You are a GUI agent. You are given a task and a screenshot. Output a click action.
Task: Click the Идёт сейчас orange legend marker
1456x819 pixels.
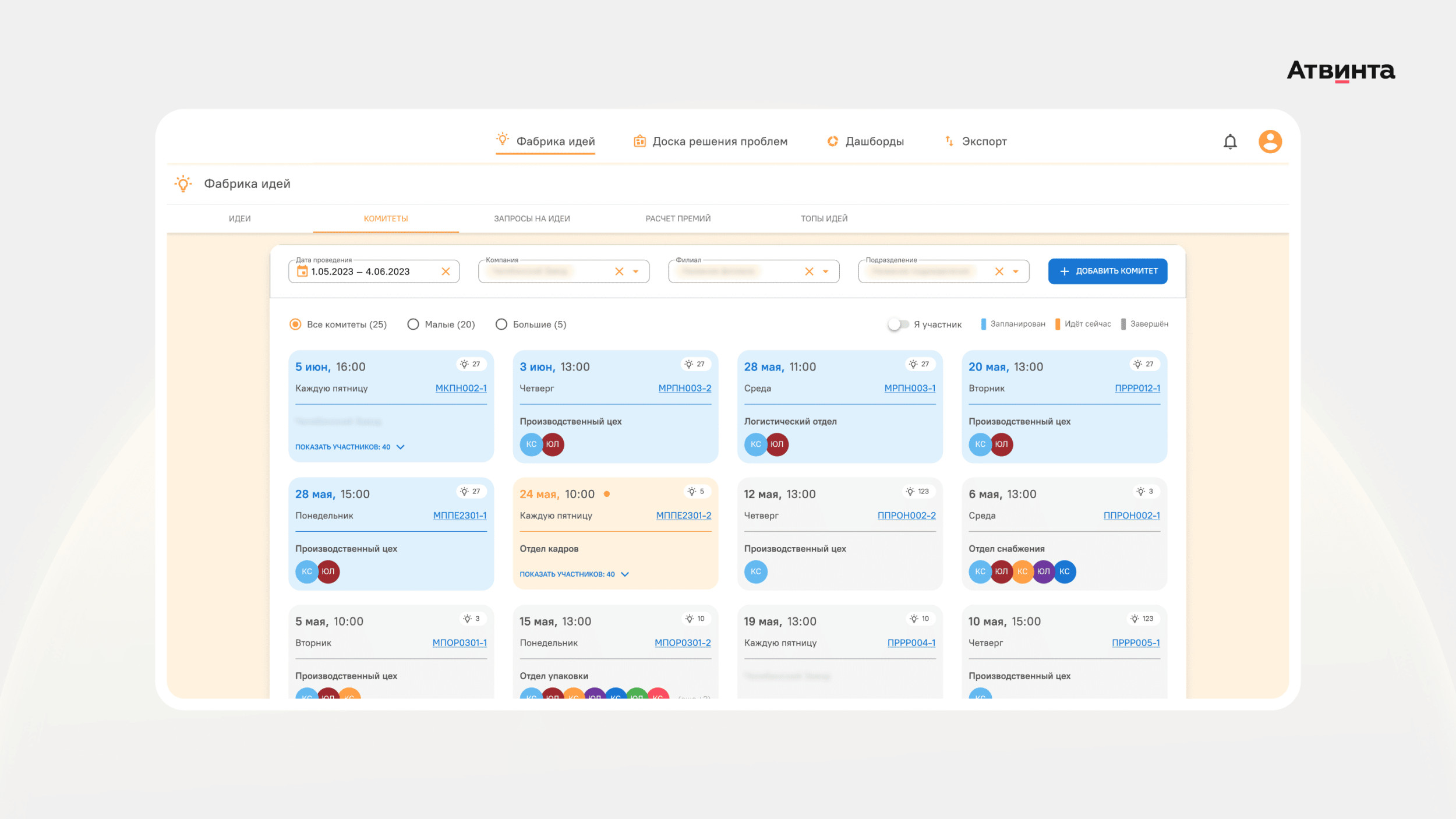click(1057, 324)
